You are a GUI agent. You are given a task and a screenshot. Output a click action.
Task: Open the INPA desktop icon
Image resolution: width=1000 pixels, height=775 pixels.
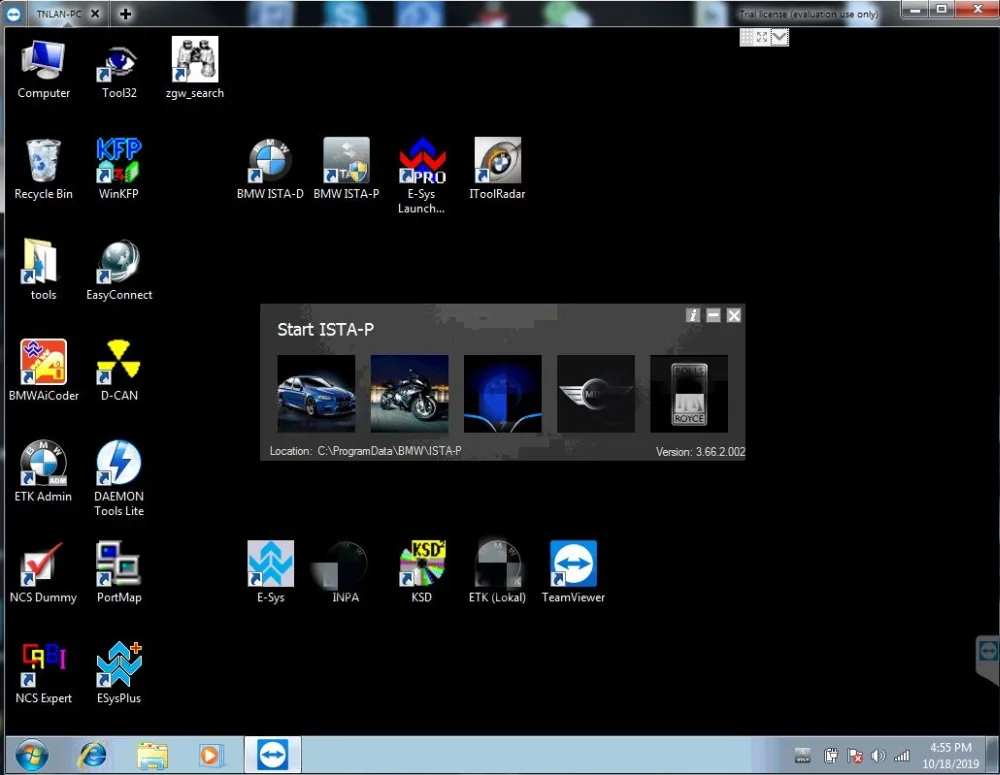pyautogui.click(x=346, y=572)
